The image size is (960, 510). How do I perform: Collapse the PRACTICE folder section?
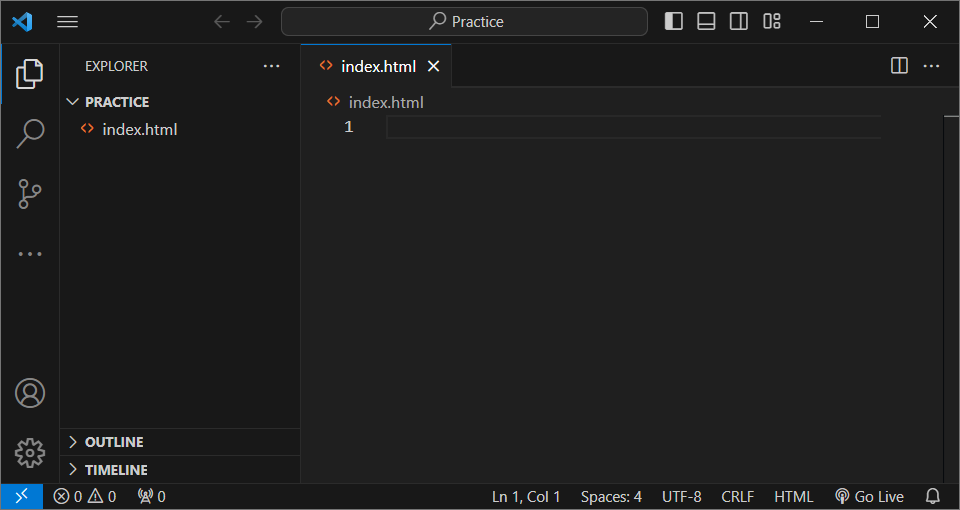pyautogui.click(x=180, y=102)
